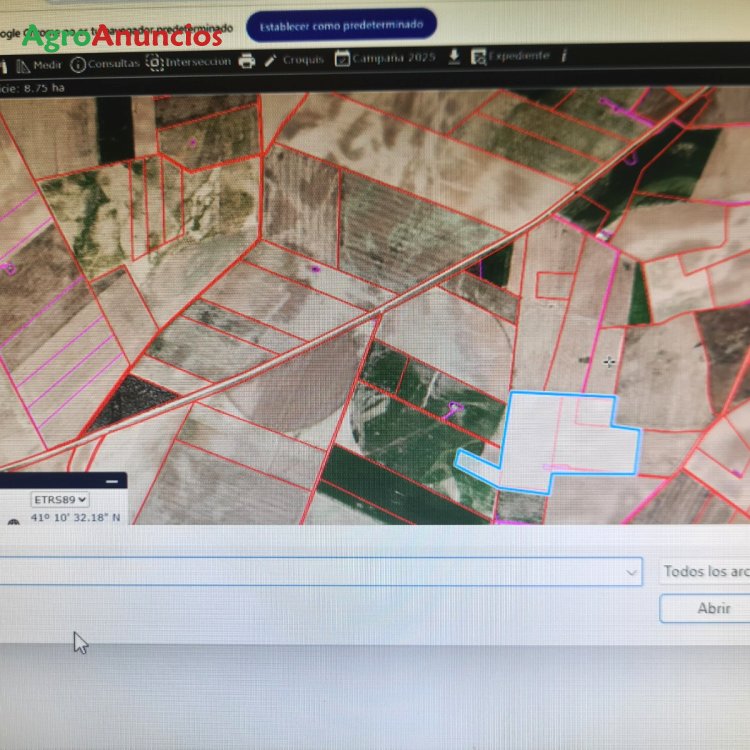Click the printer icon
The height and width of the screenshot is (750, 750).
247,61
